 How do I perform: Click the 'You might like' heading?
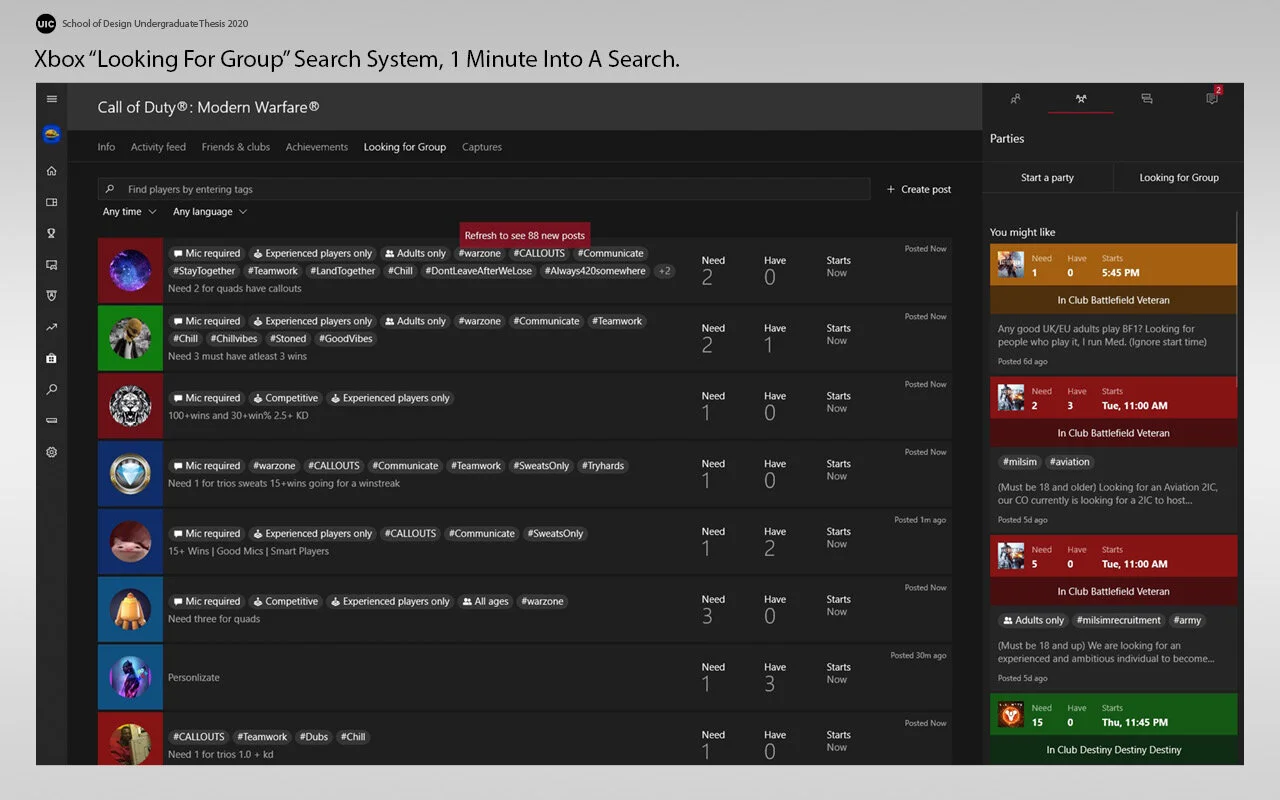[x=1022, y=233]
